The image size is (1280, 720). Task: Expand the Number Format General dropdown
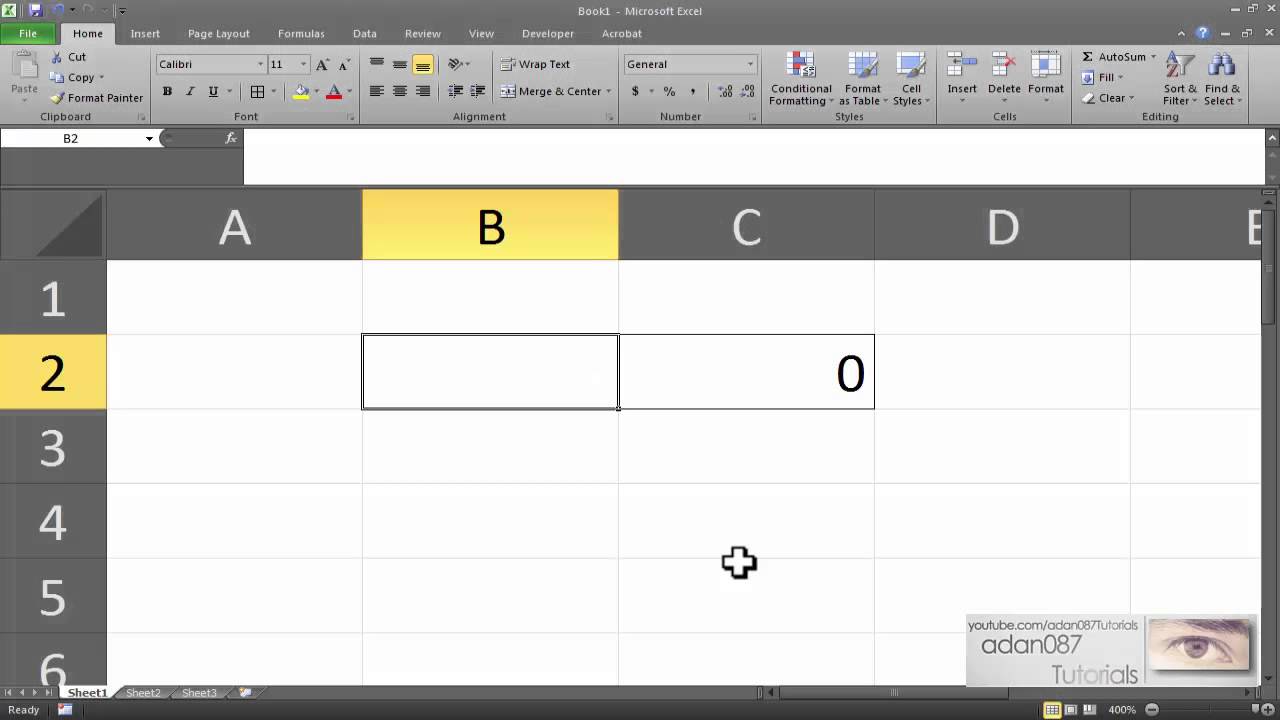750,64
